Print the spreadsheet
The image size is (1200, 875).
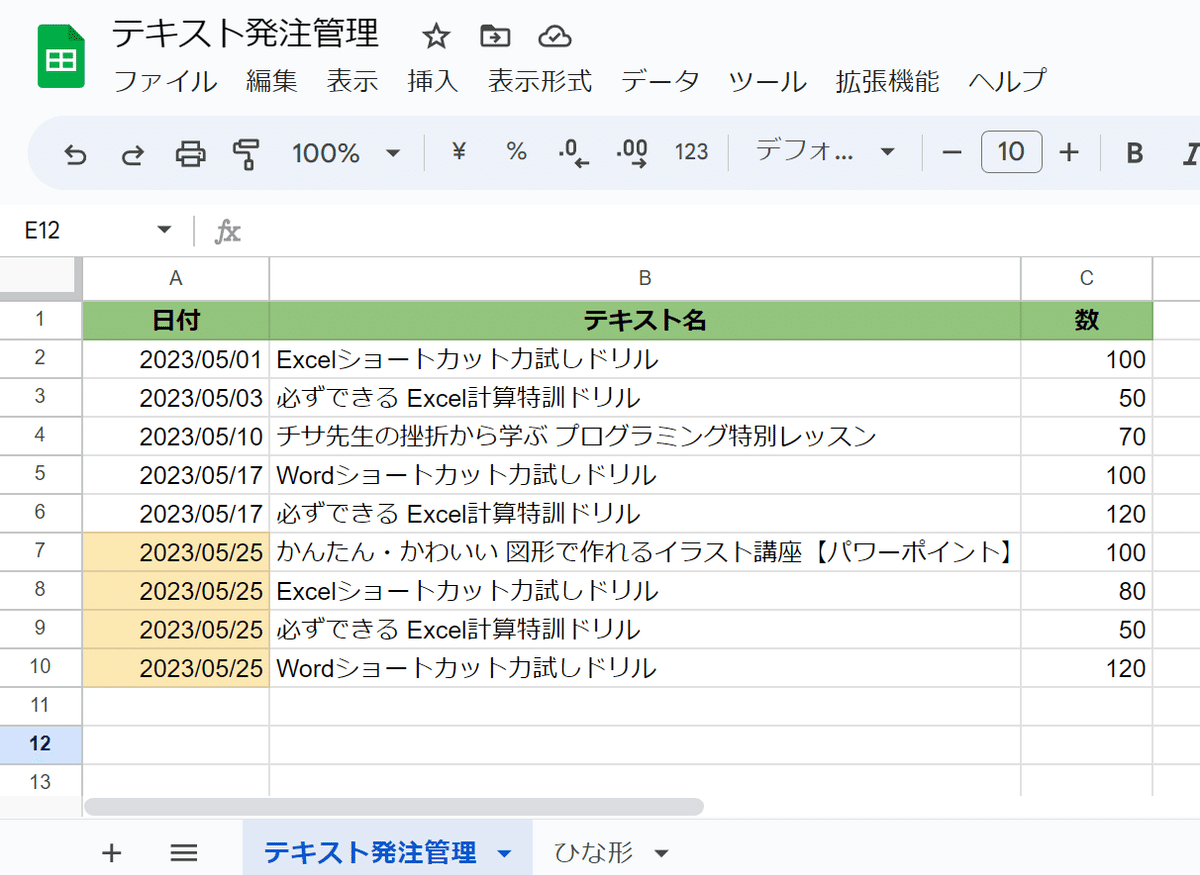(190, 153)
